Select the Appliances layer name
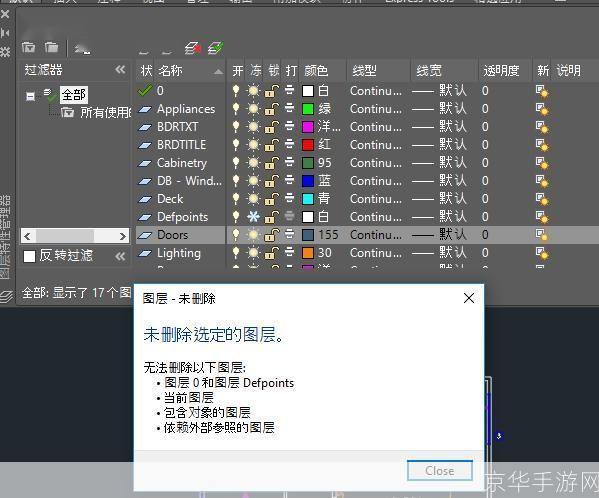The width and height of the screenshot is (599, 498). tap(186, 109)
